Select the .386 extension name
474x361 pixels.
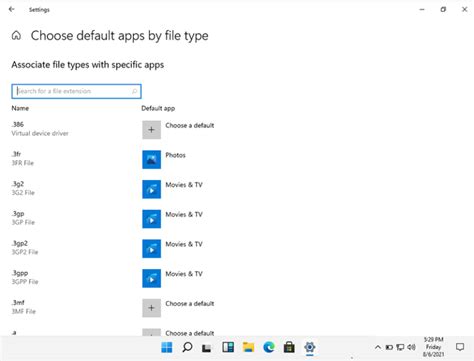tap(18, 124)
